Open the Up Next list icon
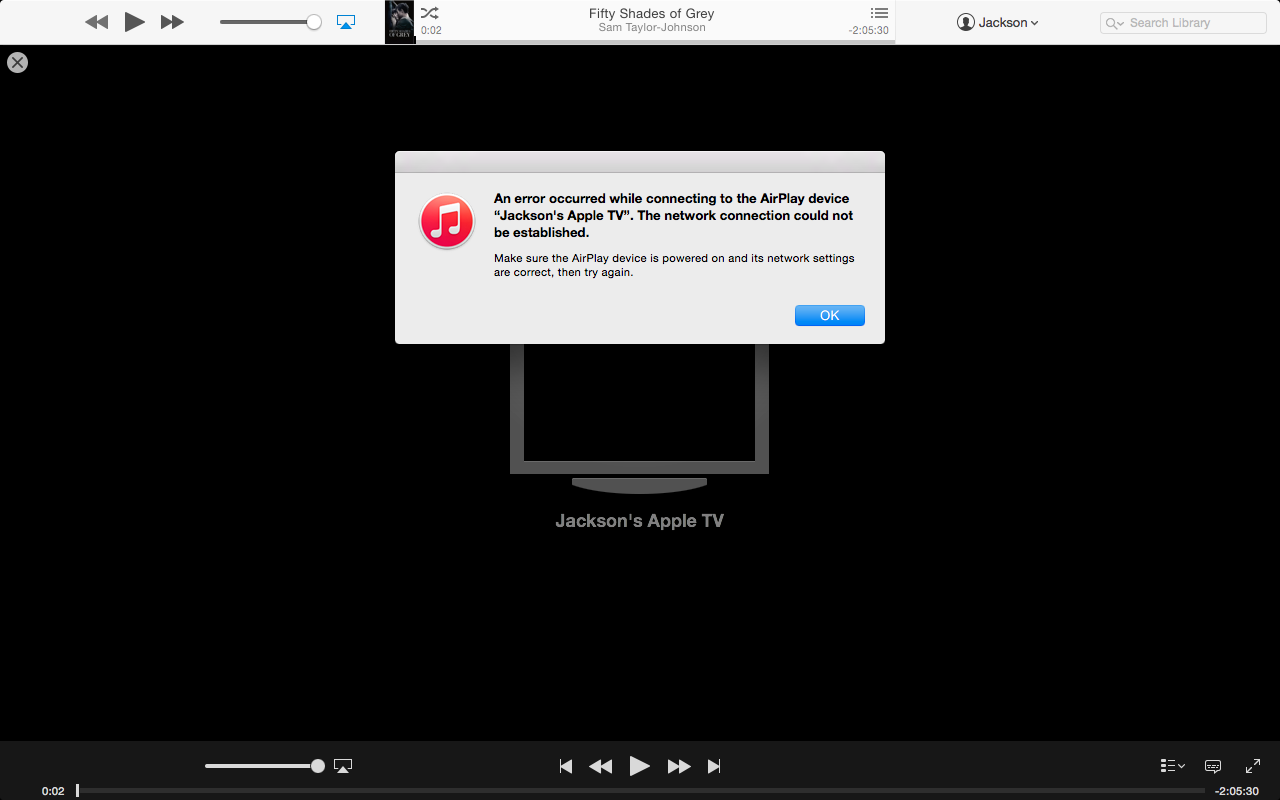The height and width of the screenshot is (800, 1280). 879,13
